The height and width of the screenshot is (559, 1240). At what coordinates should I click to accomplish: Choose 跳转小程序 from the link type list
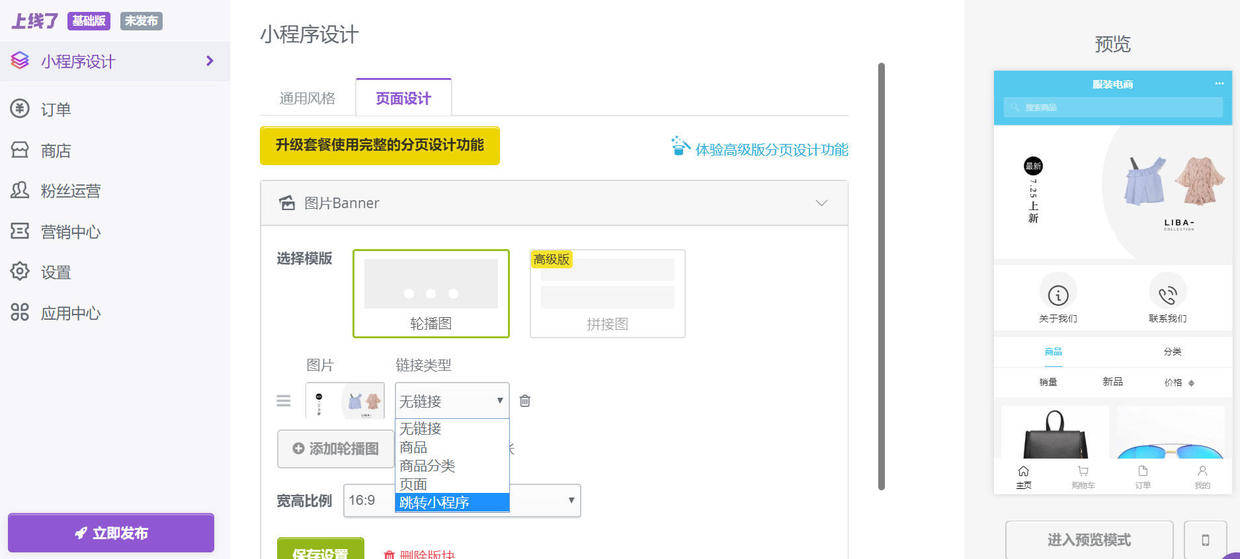click(x=452, y=502)
